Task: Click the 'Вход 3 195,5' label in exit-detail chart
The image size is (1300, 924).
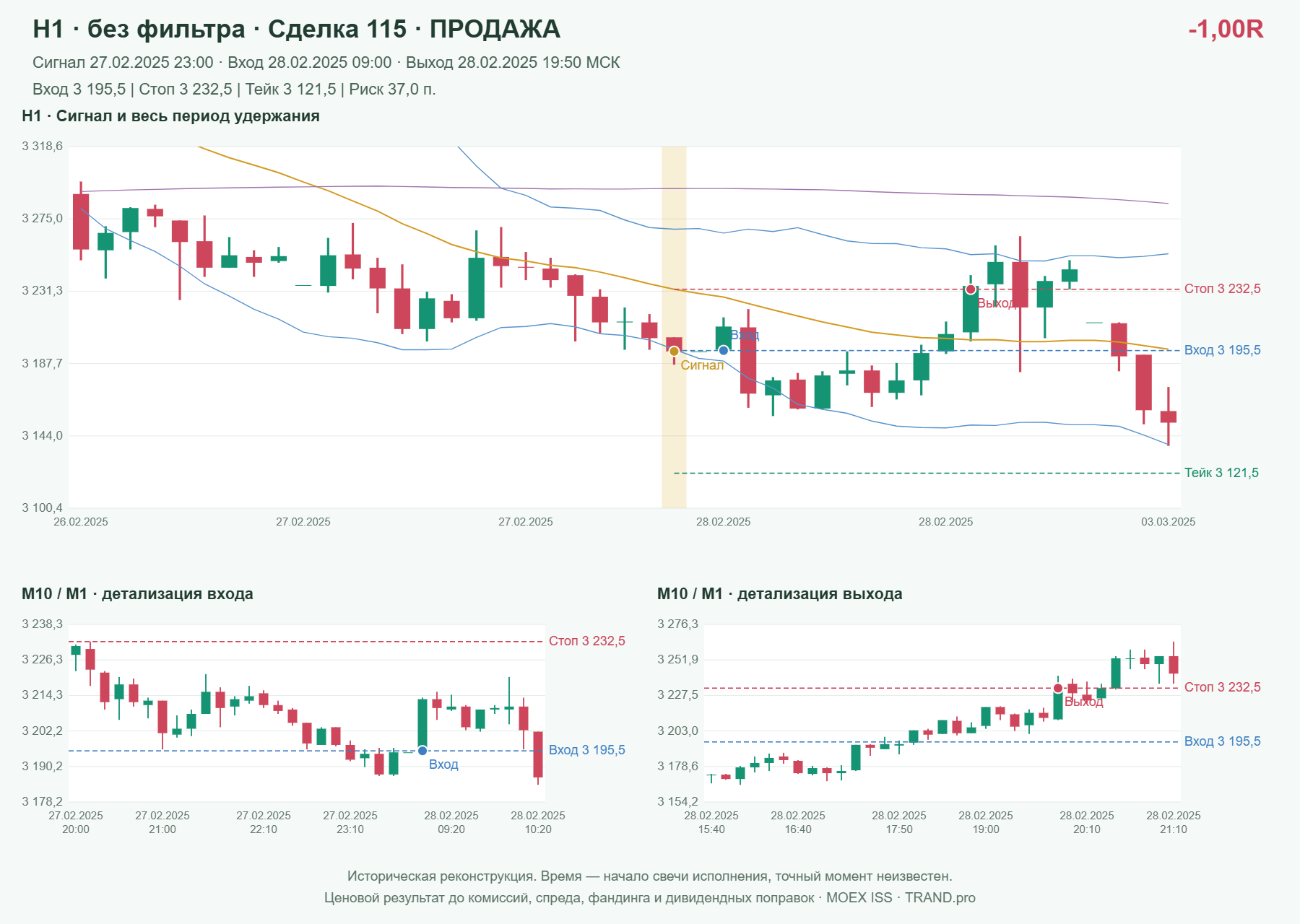Action: pyautogui.click(x=1223, y=741)
